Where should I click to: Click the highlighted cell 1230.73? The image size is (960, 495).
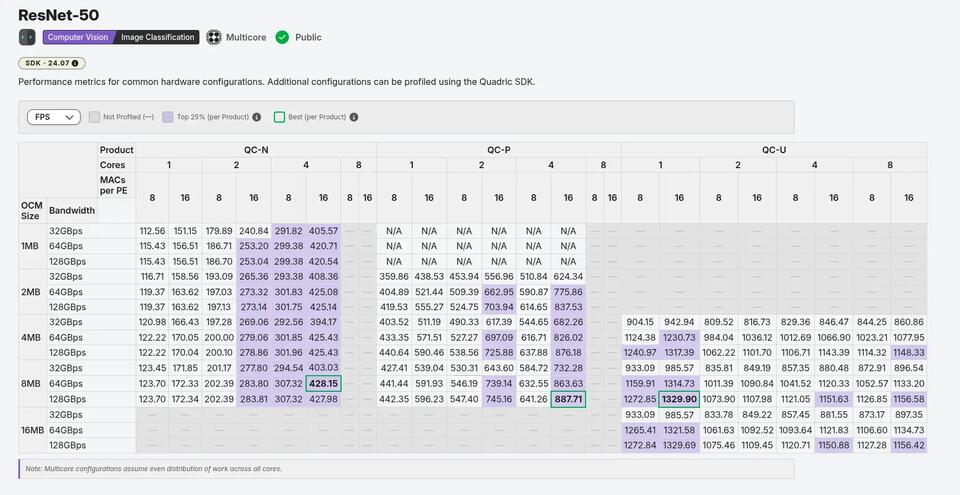pyautogui.click(x=679, y=338)
